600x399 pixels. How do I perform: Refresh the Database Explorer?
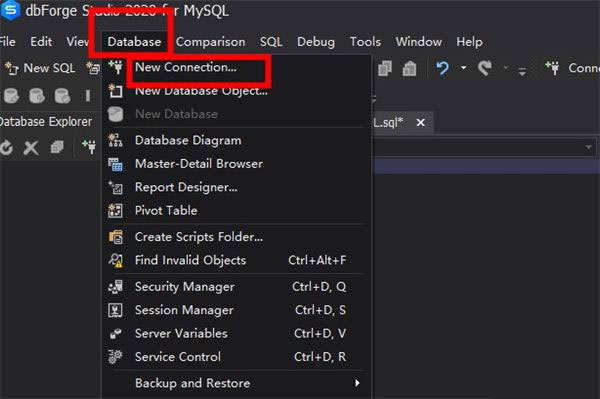click(7, 148)
